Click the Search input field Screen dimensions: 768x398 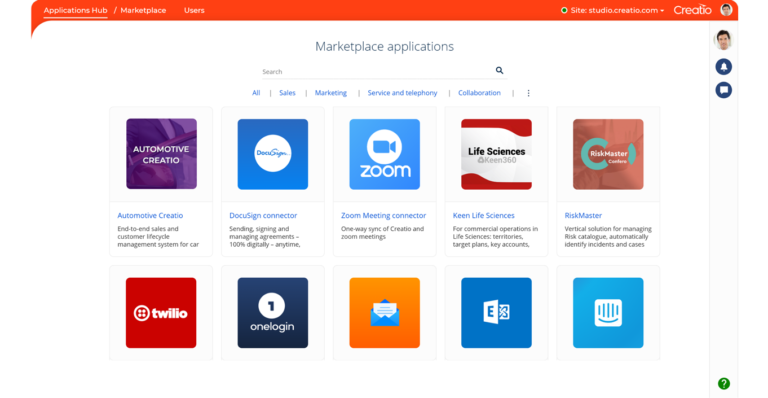pyautogui.click(x=377, y=71)
